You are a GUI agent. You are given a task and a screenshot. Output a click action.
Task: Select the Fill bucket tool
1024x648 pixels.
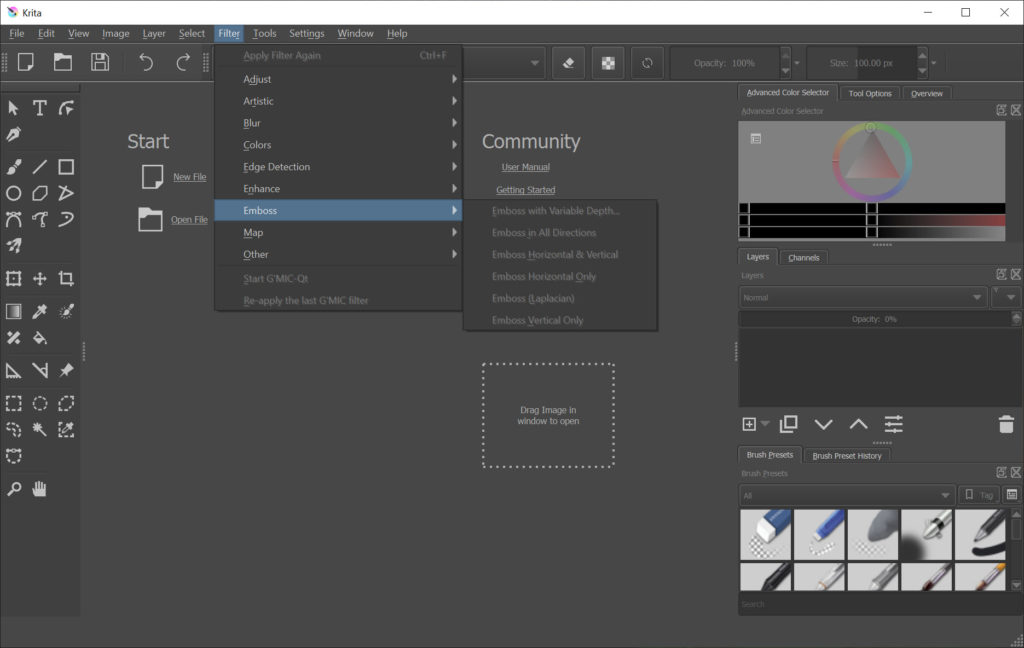40,338
